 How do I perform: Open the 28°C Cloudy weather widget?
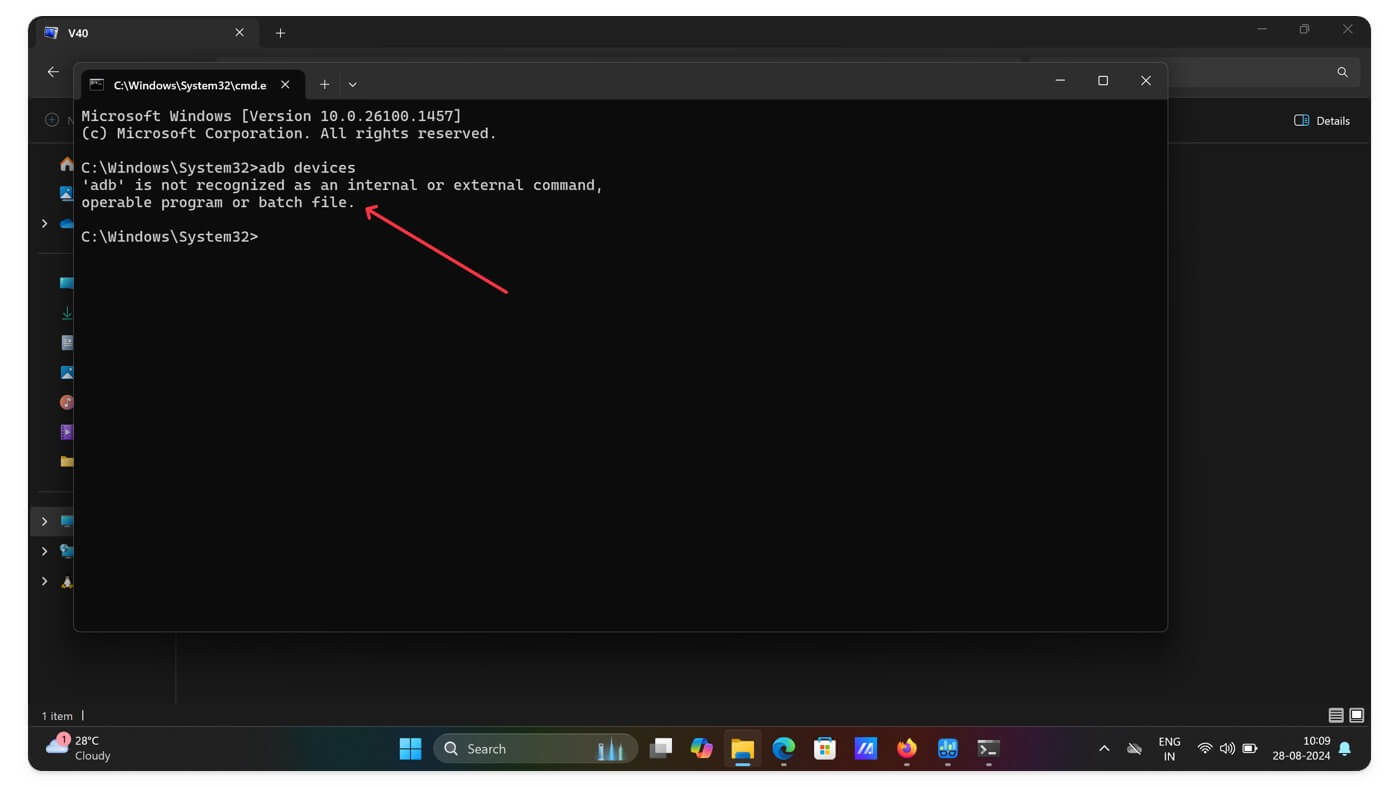tap(79, 748)
